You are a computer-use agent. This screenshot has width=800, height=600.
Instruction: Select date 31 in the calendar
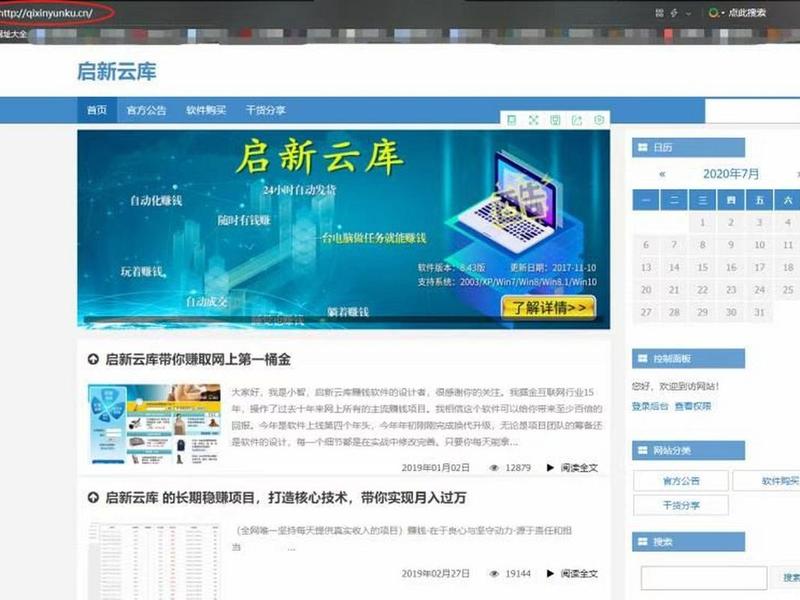[x=759, y=312]
